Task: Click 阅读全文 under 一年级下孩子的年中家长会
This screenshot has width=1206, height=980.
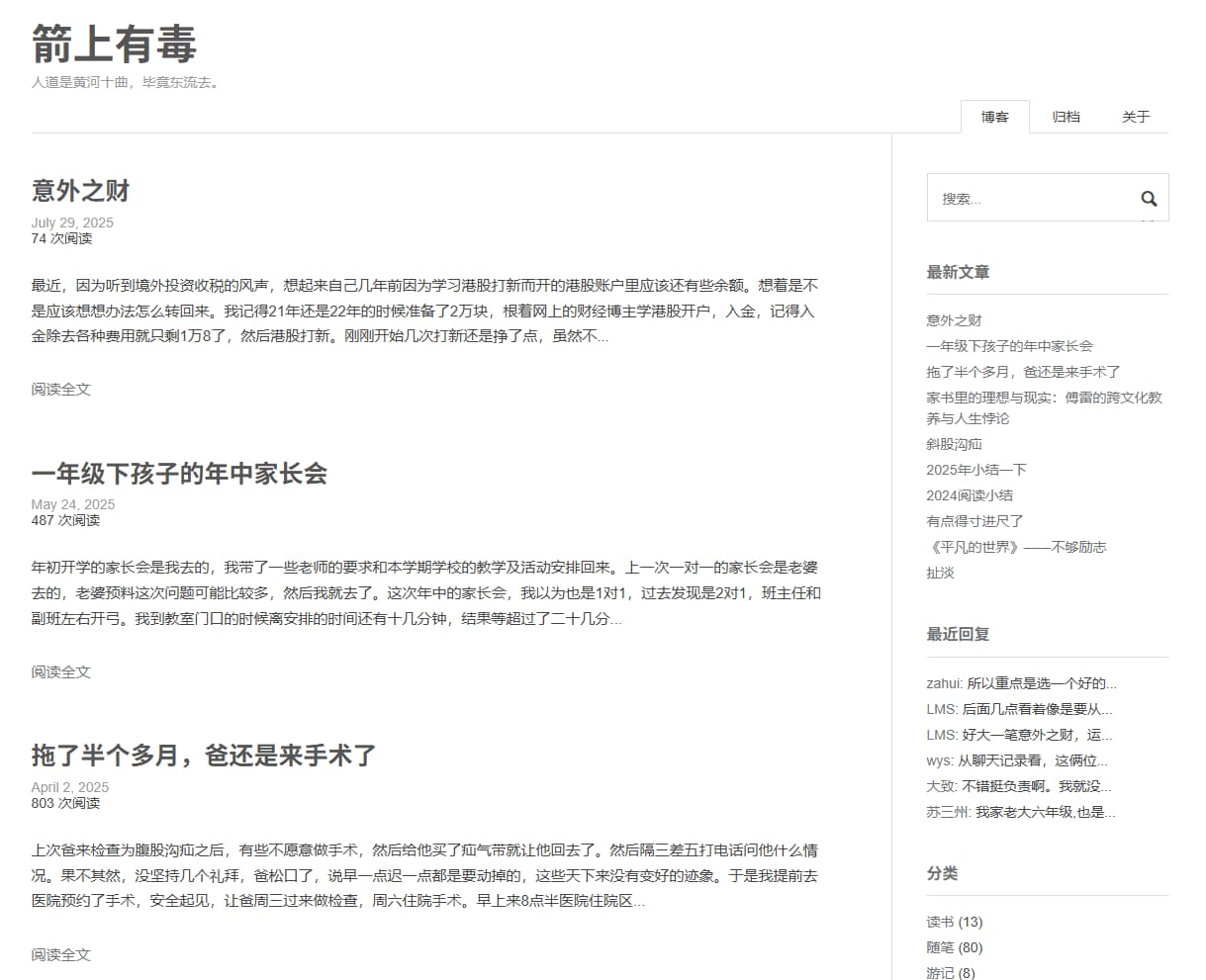Action: pos(60,671)
